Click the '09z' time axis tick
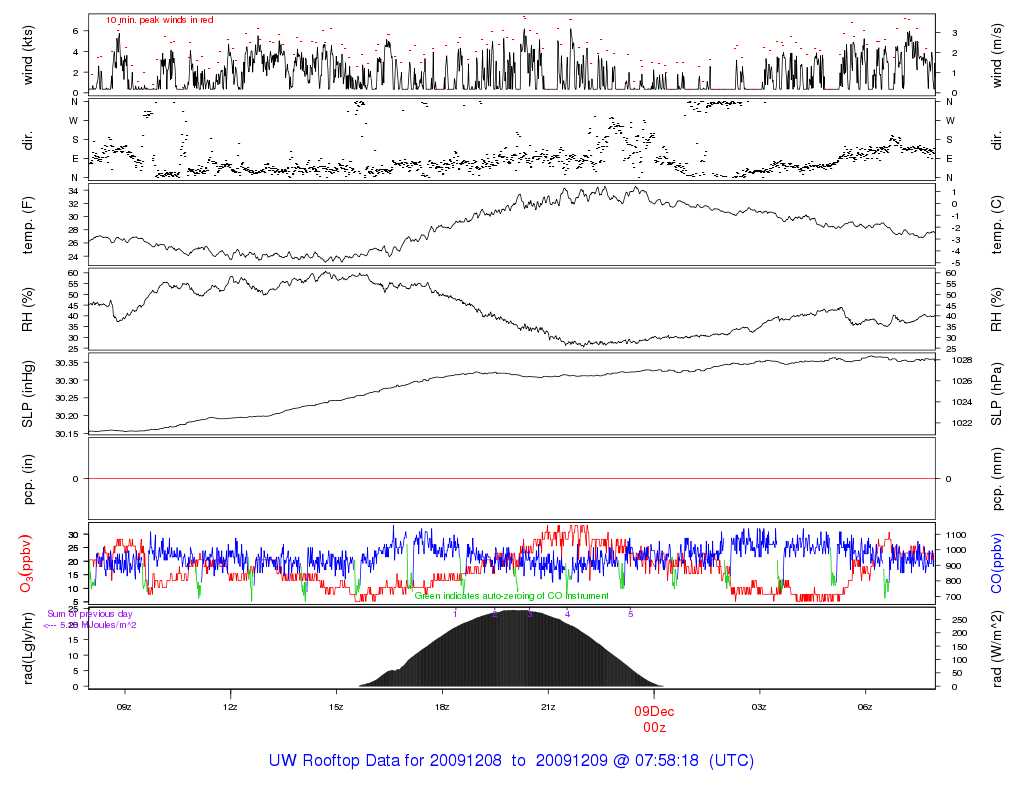The width and height of the screenshot is (1024, 800). [124, 707]
